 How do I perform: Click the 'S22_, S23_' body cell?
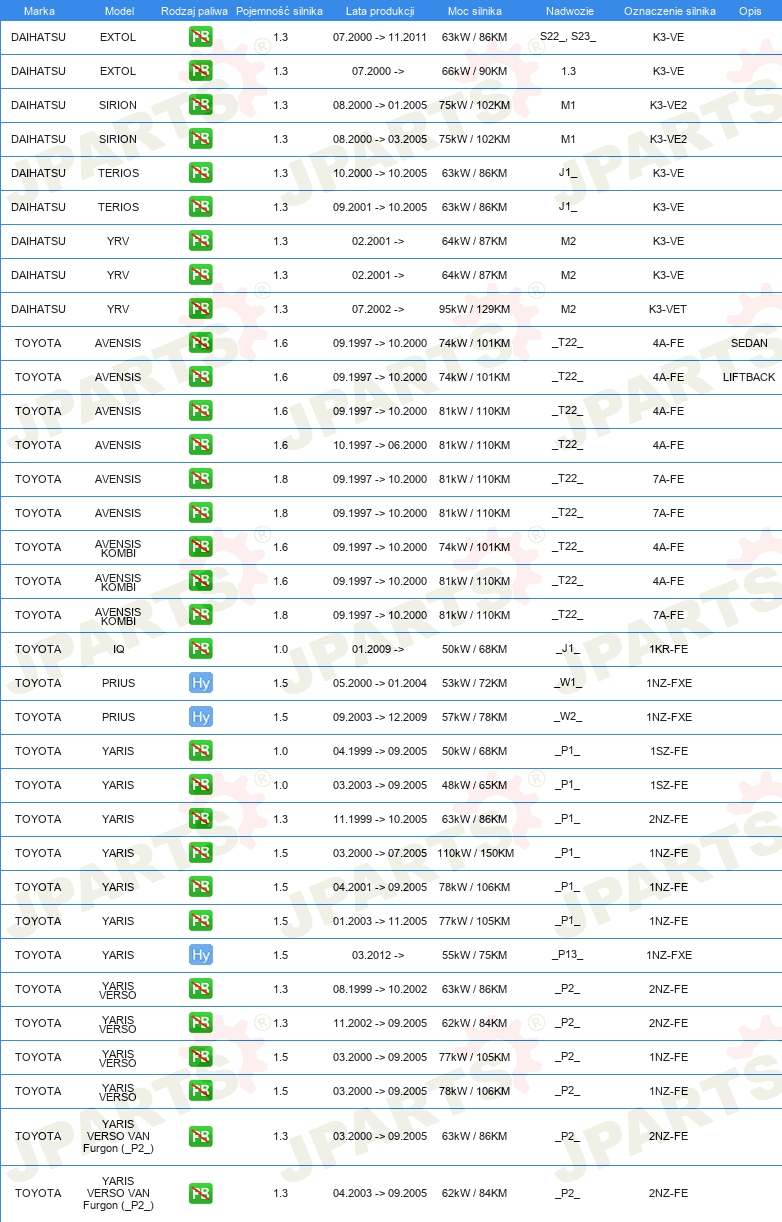coord(567,37)
